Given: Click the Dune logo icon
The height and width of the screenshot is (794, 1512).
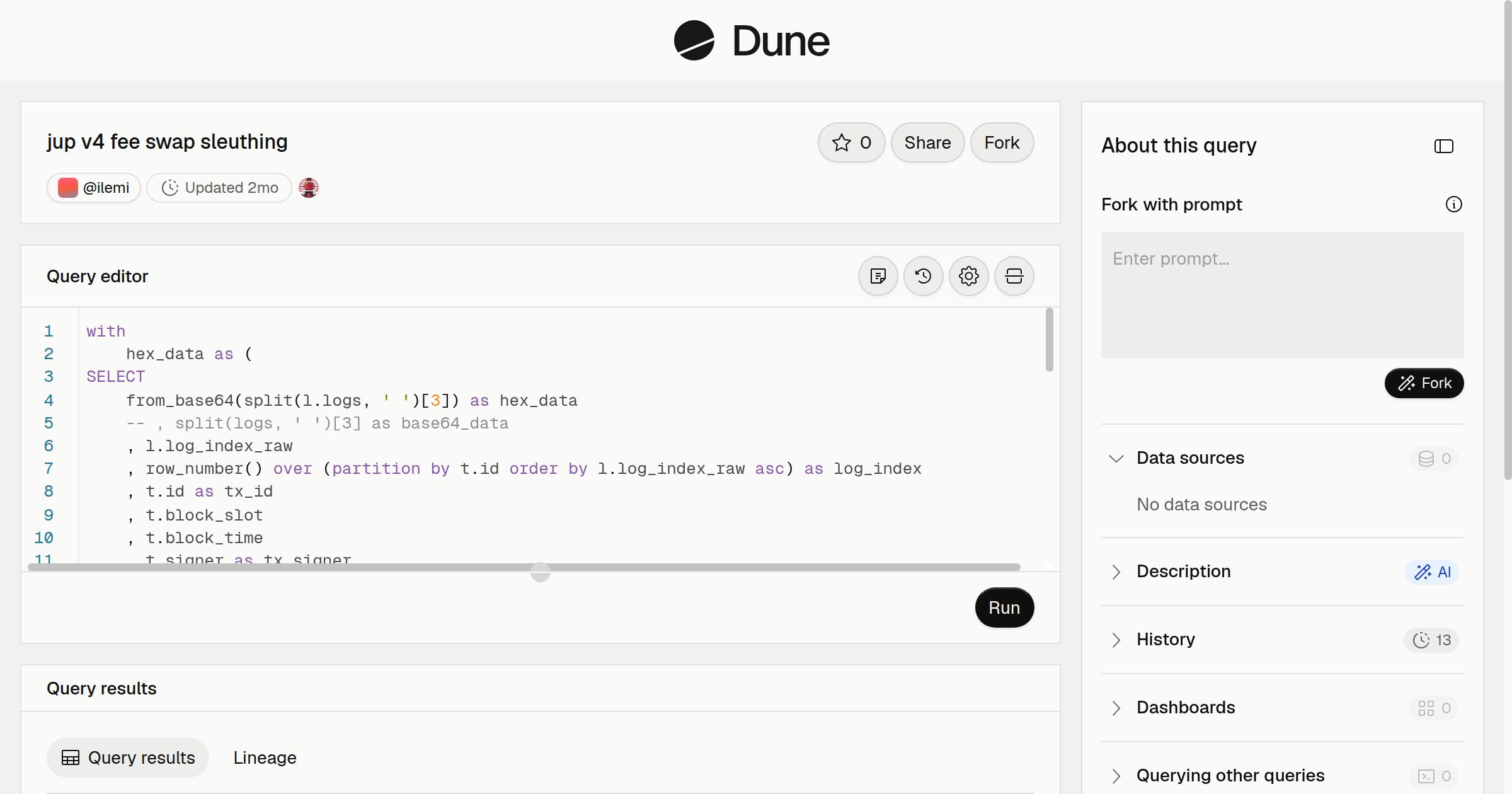Looking at the screenshot, I should click(x=694, y=40).
